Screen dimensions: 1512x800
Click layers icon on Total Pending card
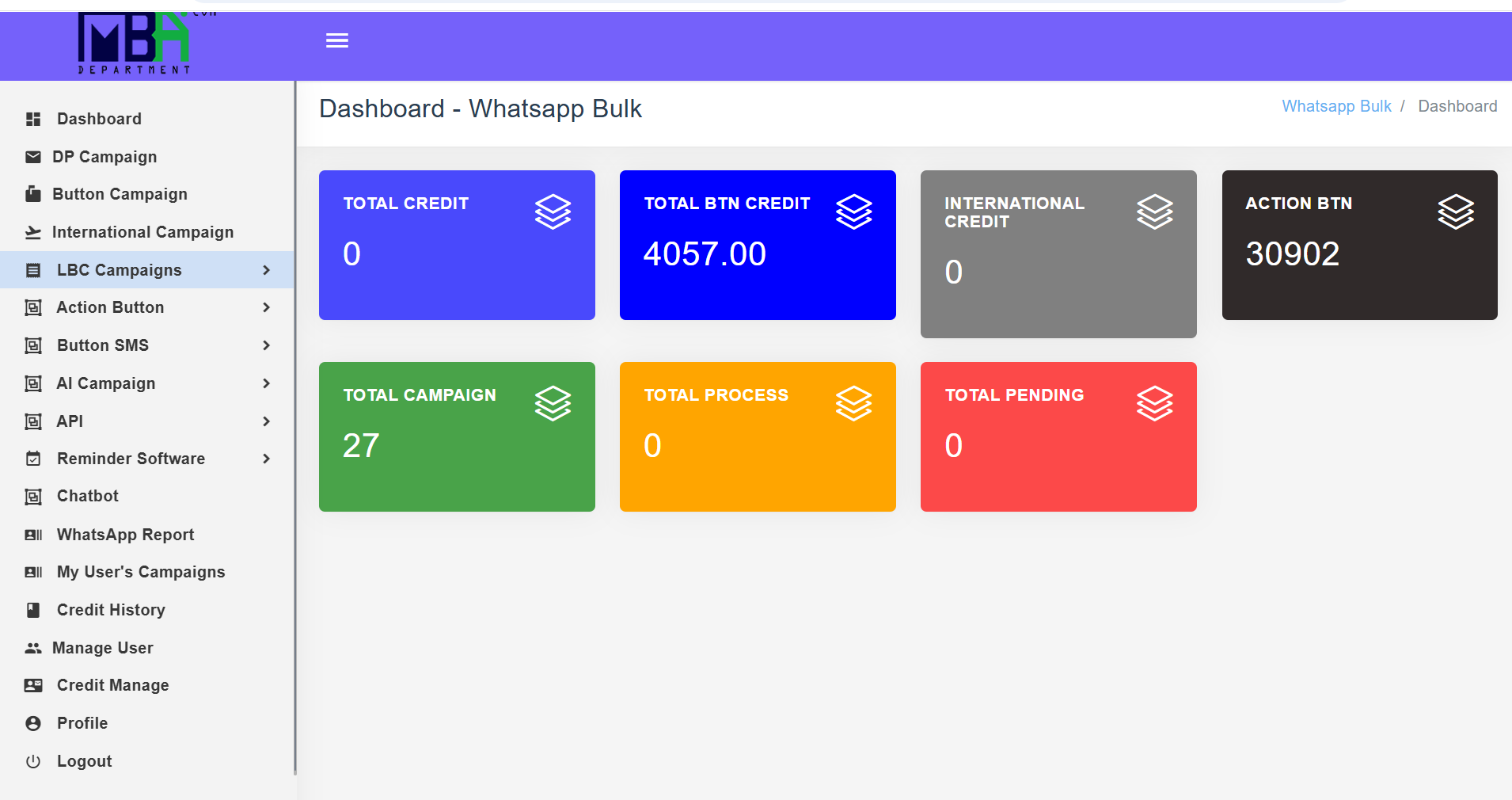(1155, 403)
